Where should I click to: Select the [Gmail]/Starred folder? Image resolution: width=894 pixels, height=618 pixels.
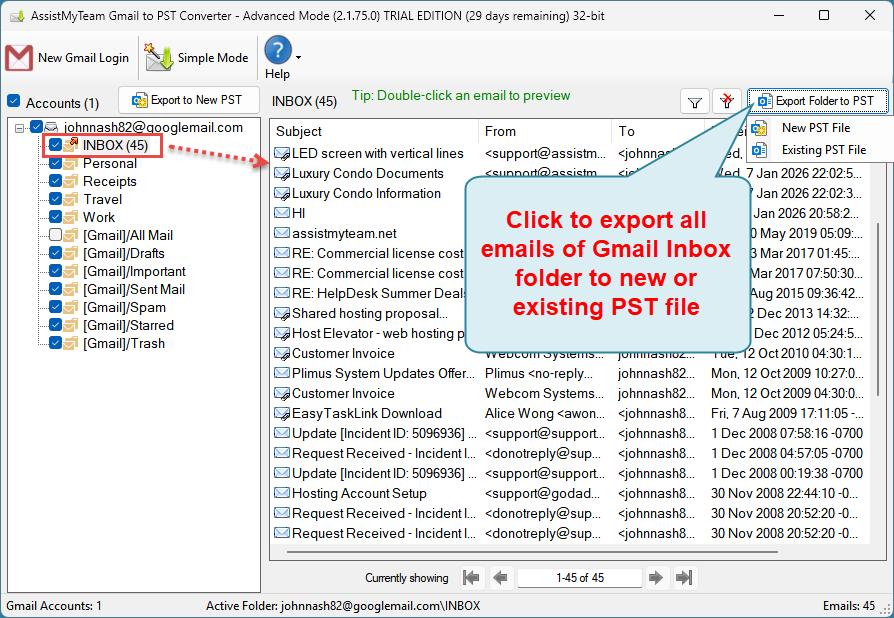point(128,326)
